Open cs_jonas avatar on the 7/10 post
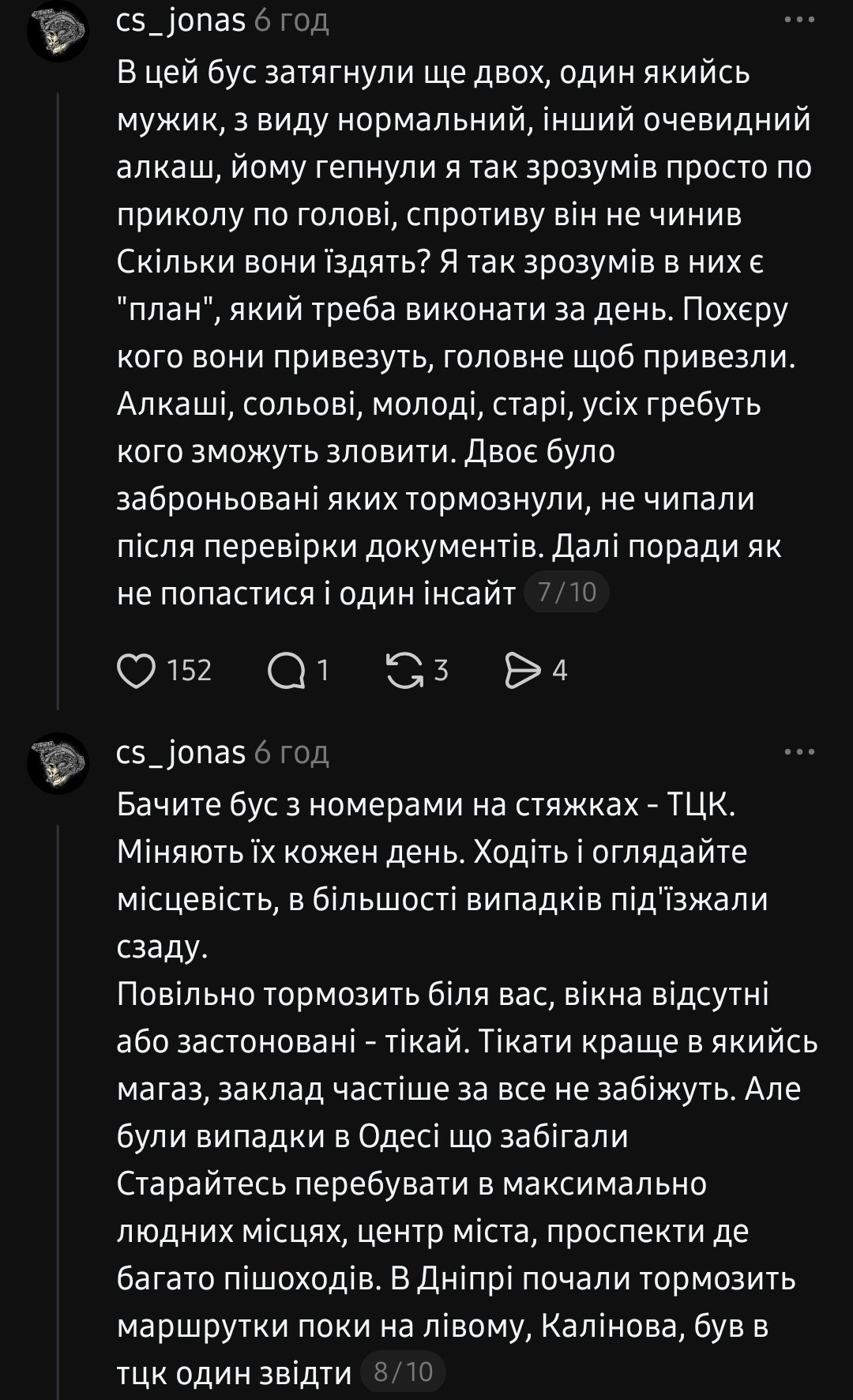Viewport: 853px width, 1400px height. pos(58,32)
